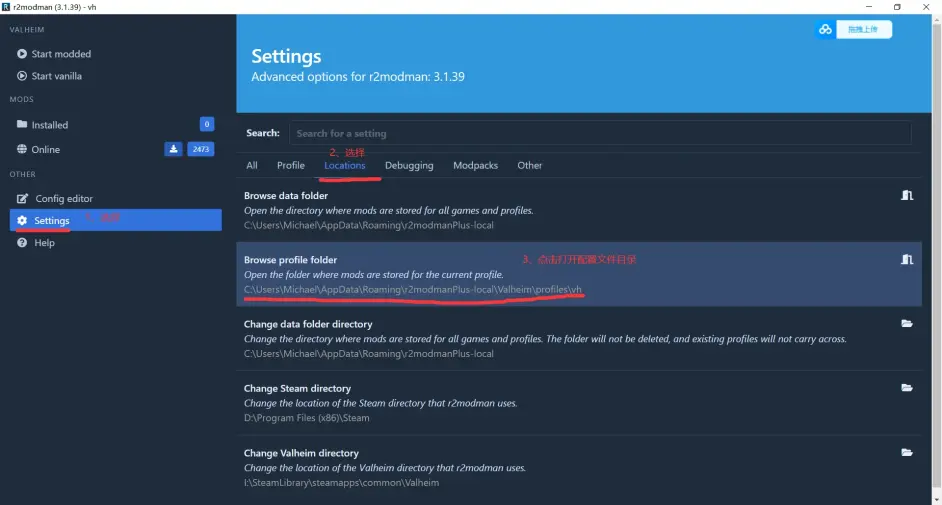Click door icon for Browse profile folder
The height and width of the screenshot is (505, 942).
[907, 259]
